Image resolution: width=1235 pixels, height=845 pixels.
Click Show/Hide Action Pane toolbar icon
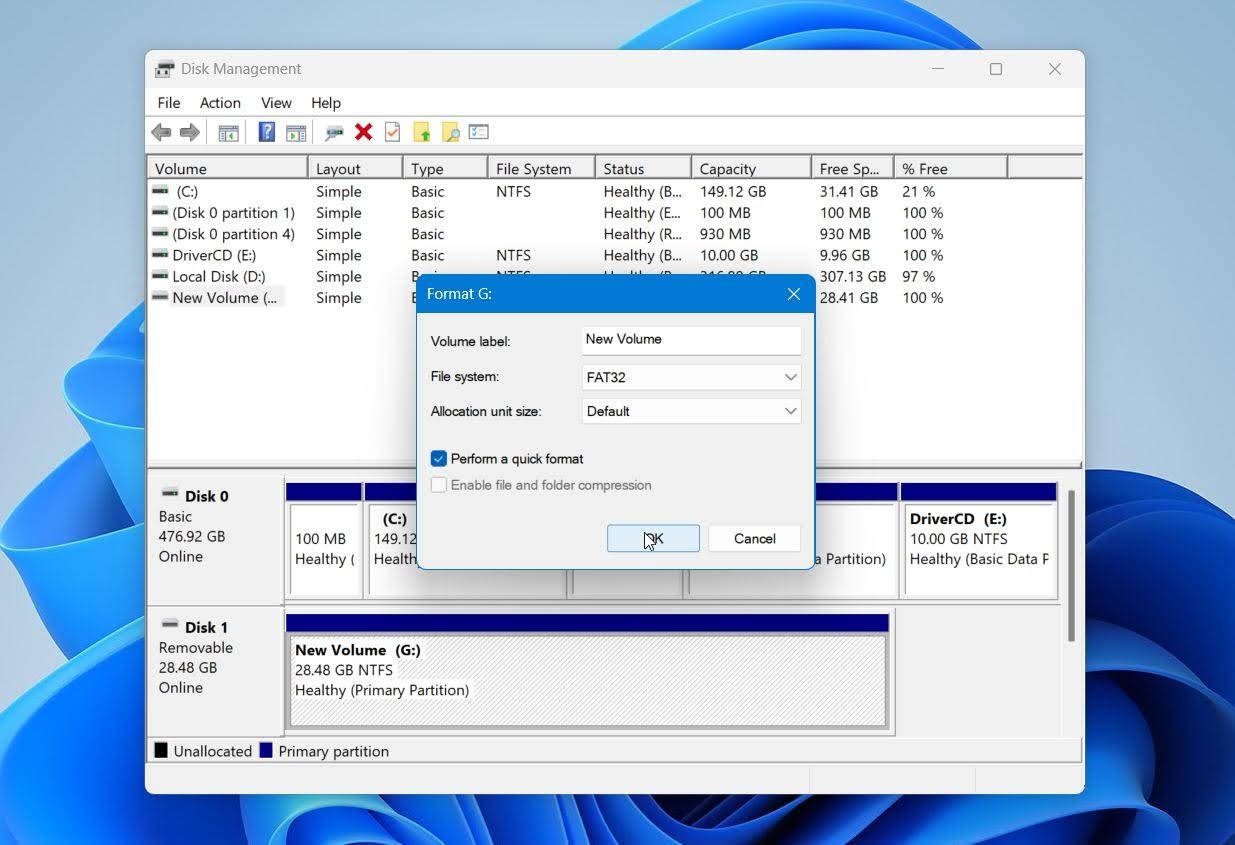coord(296,132)
